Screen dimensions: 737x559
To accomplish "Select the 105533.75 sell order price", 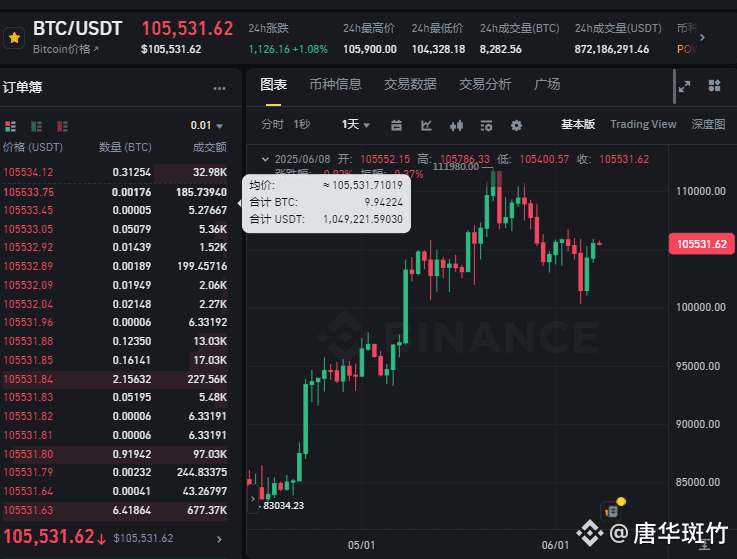I will pos(28,192).
